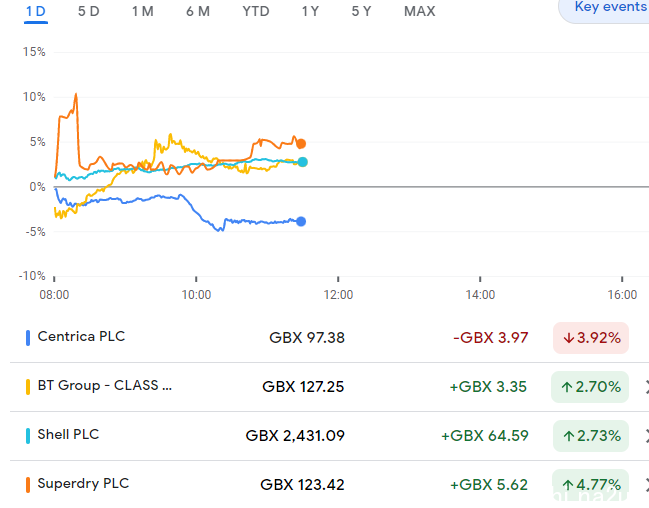The width and height of the screenshot is (649, 508).
Task: Click the GBX 2,431.09 price value
Action: click(x=295, y=436)
